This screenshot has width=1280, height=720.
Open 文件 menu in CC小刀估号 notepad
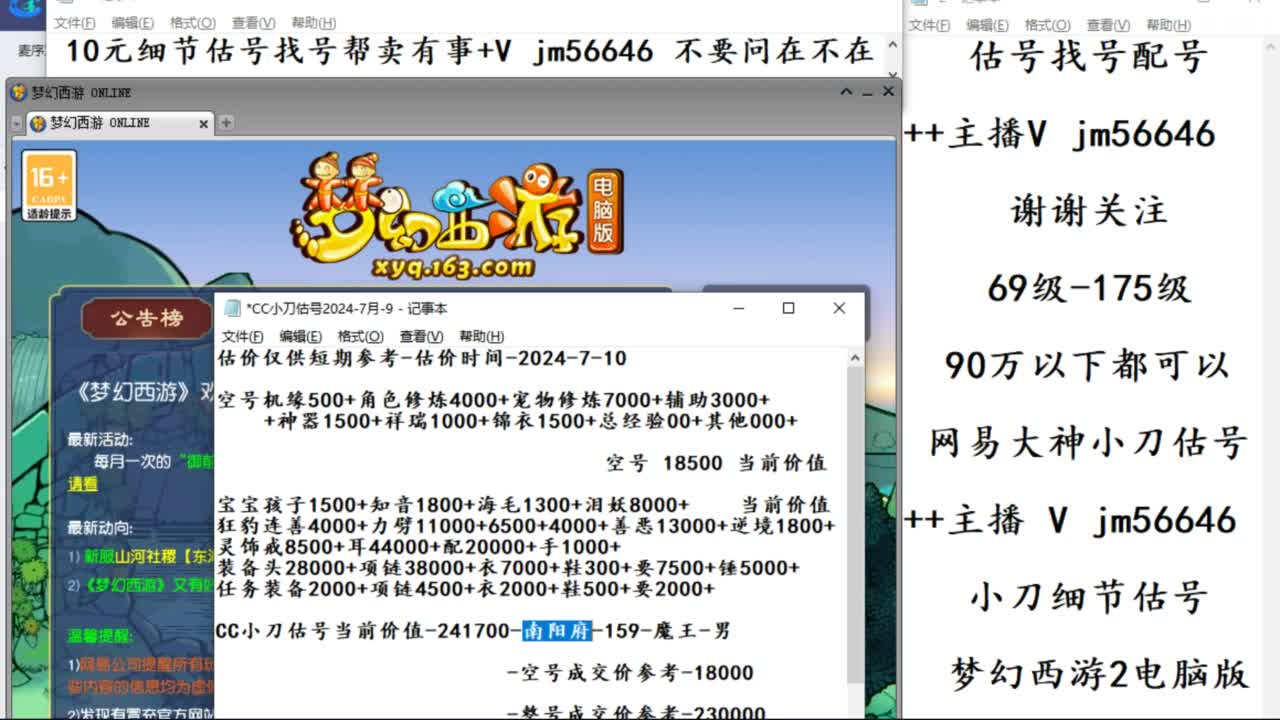242,336
